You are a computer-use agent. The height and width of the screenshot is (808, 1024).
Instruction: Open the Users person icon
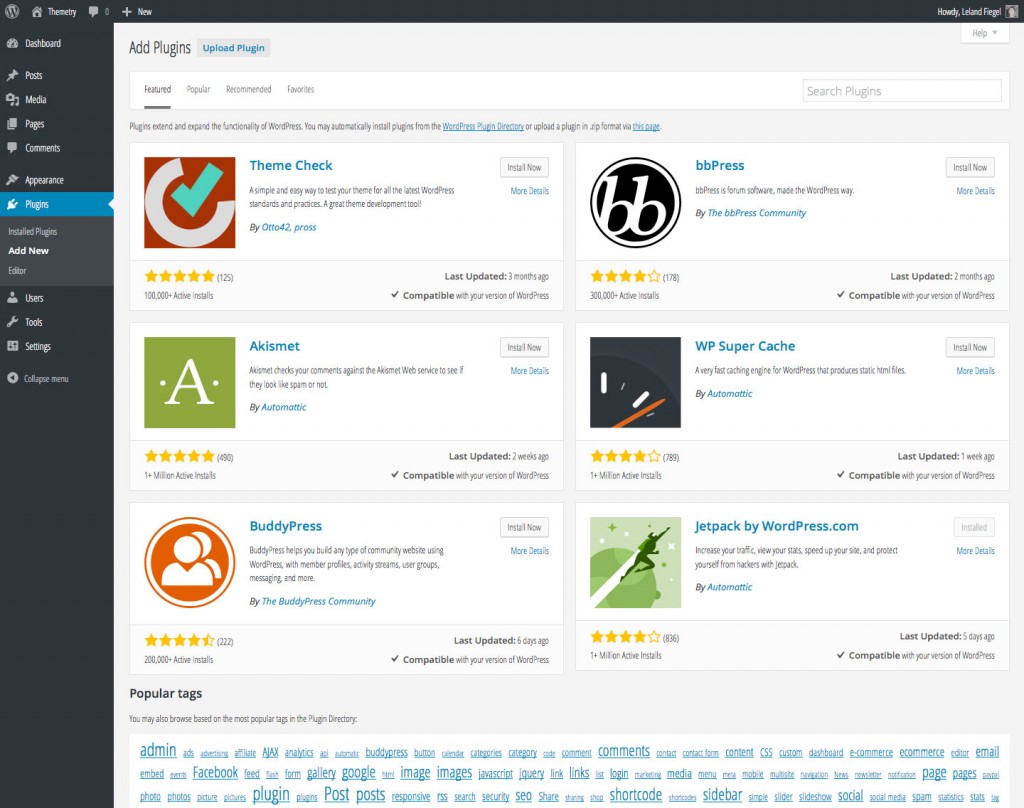(14, 297)
